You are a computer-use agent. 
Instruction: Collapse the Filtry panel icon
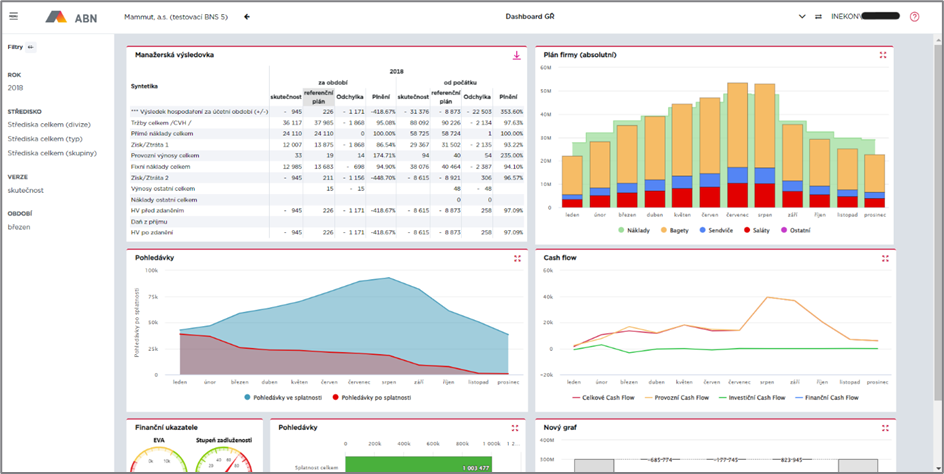(31, 46)
